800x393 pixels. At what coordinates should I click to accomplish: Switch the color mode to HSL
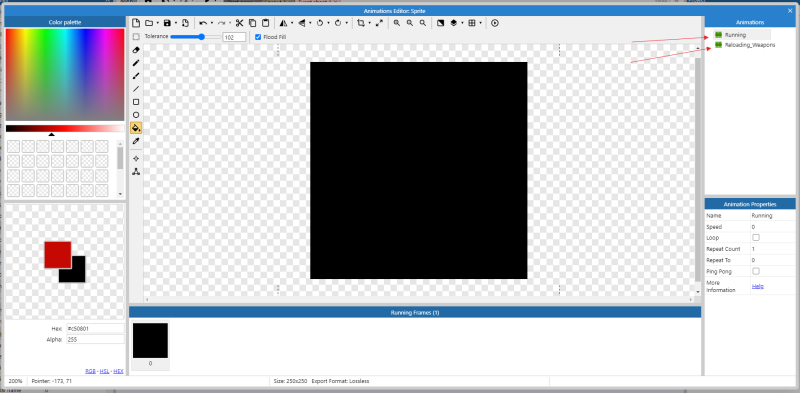[x=104, y=371]
